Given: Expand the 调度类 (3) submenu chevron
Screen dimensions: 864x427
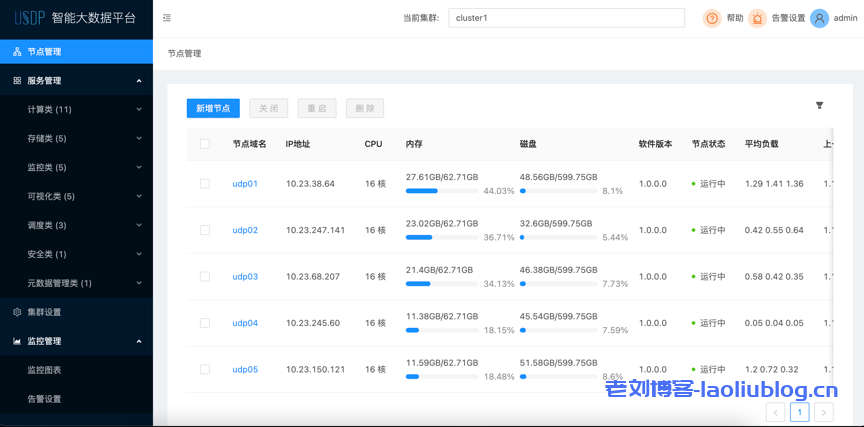Looking at the screenshot, I should [x=139, y=225].
